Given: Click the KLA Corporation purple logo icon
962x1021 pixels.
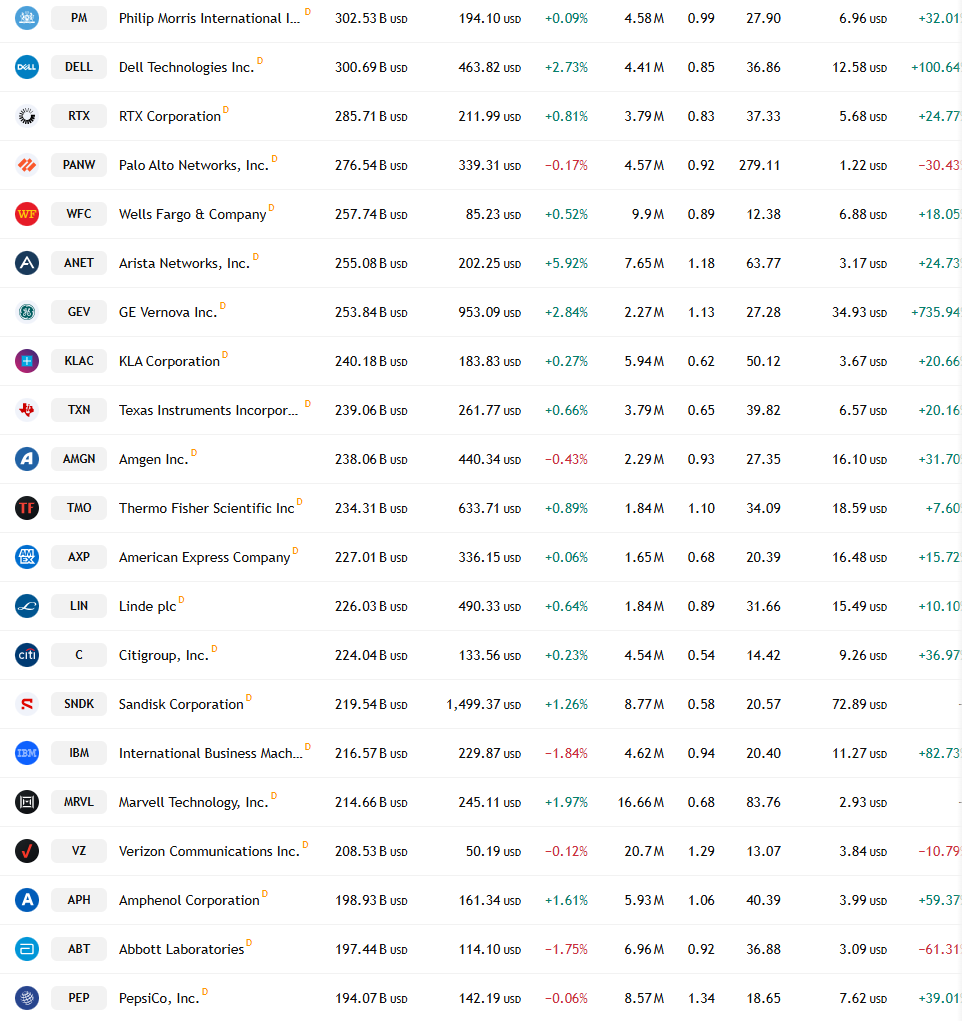Looking at the screenshot, I should pyautogui.click(x=27, y=361).
